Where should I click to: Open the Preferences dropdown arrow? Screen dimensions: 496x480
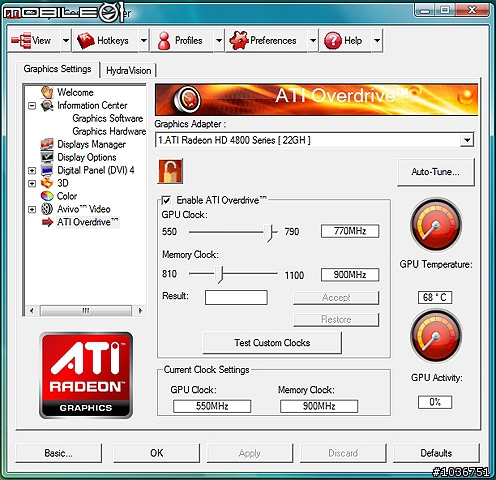tap(313, 41)
